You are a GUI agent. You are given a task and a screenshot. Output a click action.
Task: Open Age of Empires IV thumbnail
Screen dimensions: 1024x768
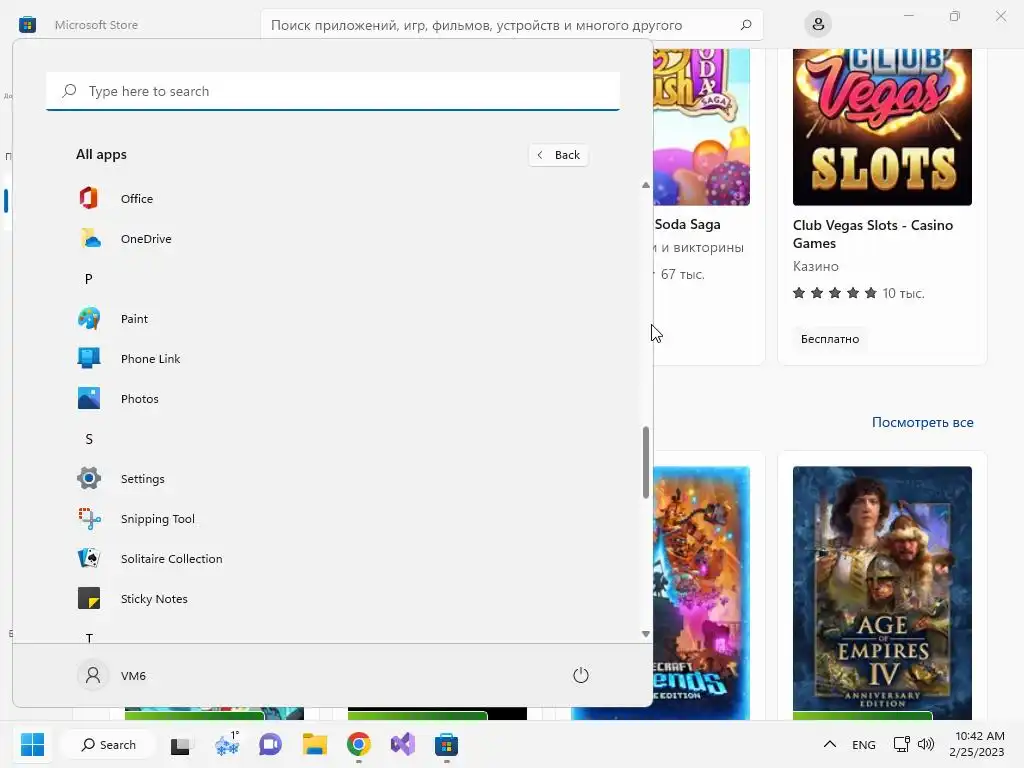point(882,593)
